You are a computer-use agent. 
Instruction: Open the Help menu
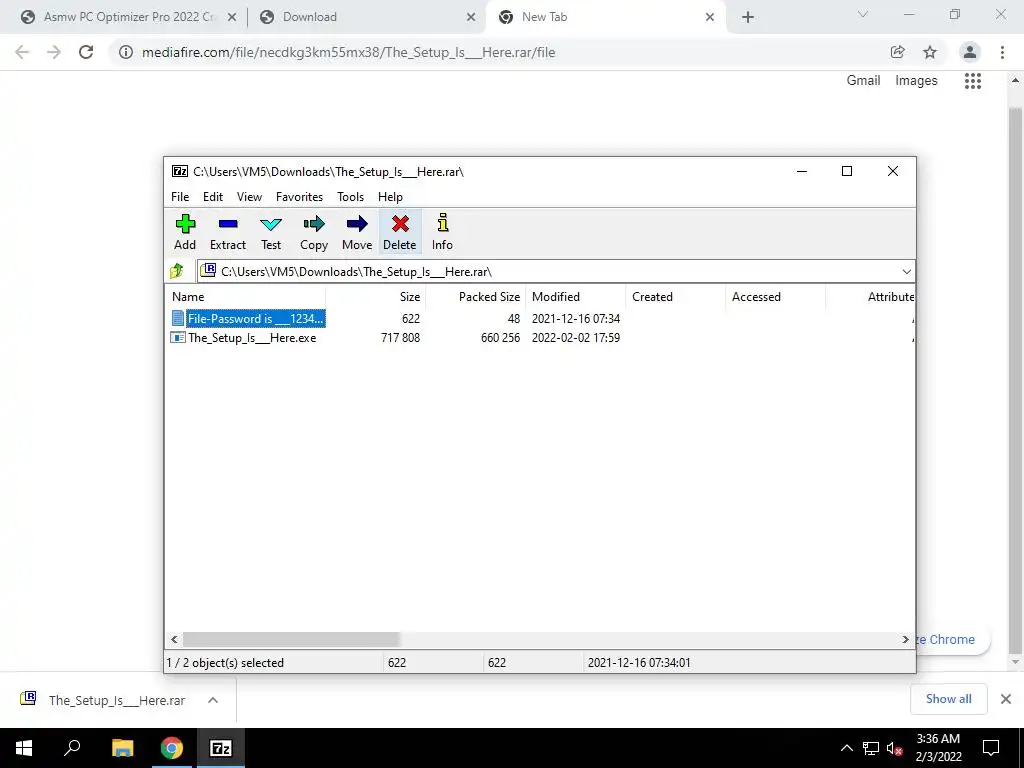click(x=390, y=197)
